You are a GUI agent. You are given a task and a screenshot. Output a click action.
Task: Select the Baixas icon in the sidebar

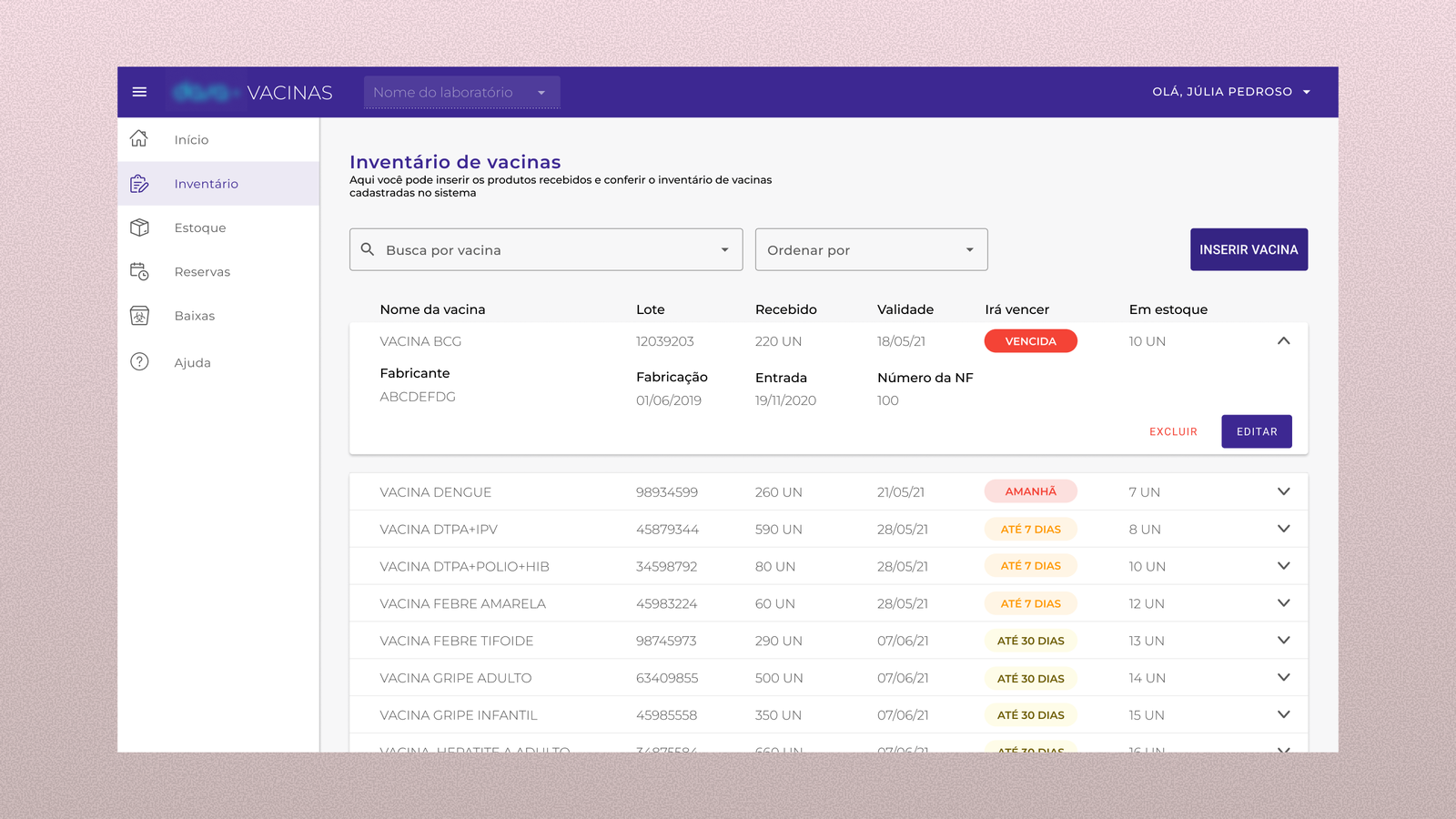pos(139,315)
